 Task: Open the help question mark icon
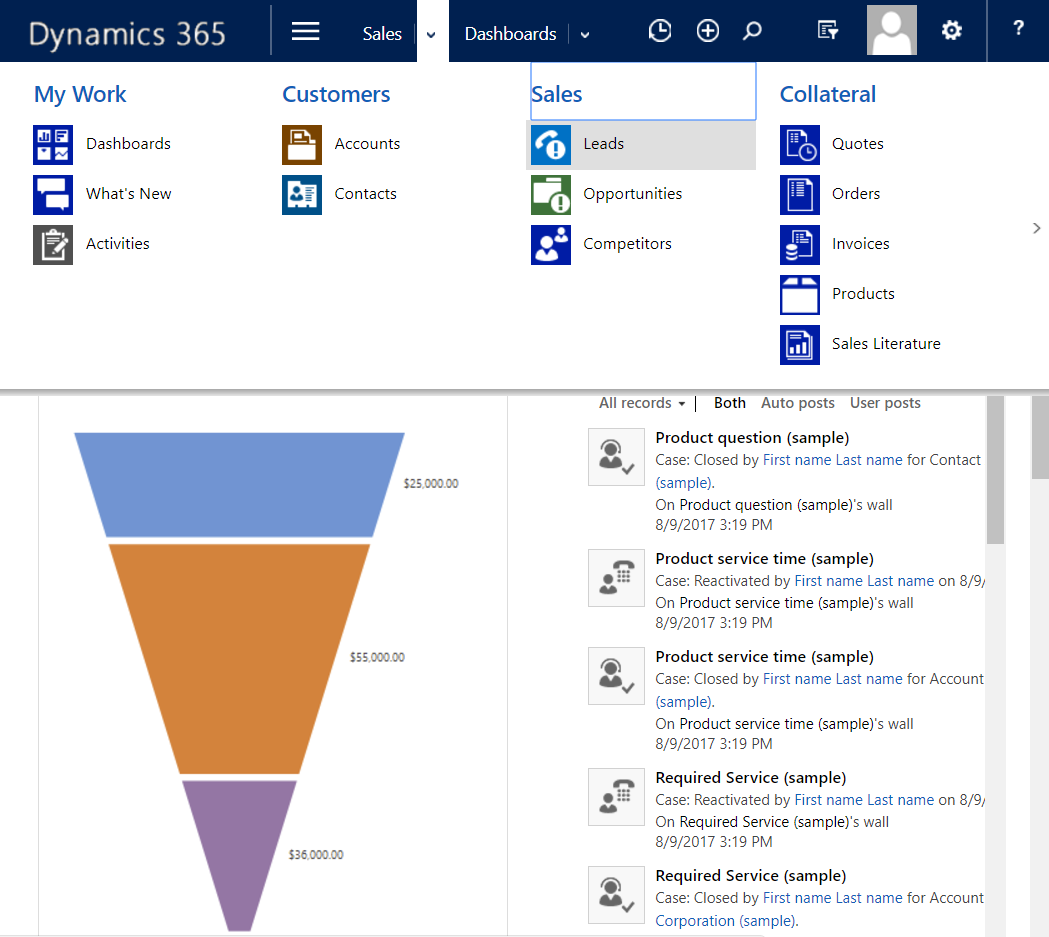click(1018, 28)
